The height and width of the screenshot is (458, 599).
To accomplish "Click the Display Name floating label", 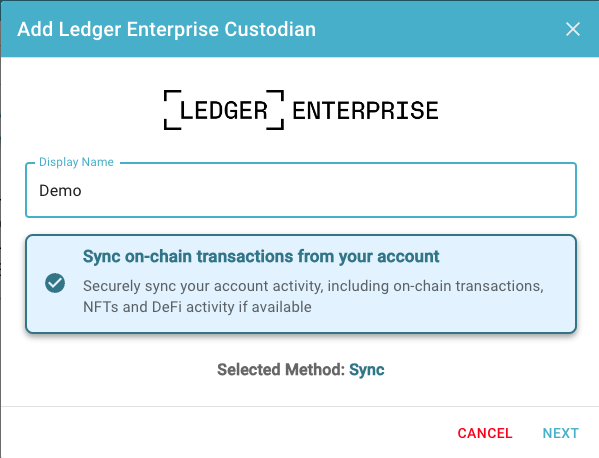I will point(76,162).
